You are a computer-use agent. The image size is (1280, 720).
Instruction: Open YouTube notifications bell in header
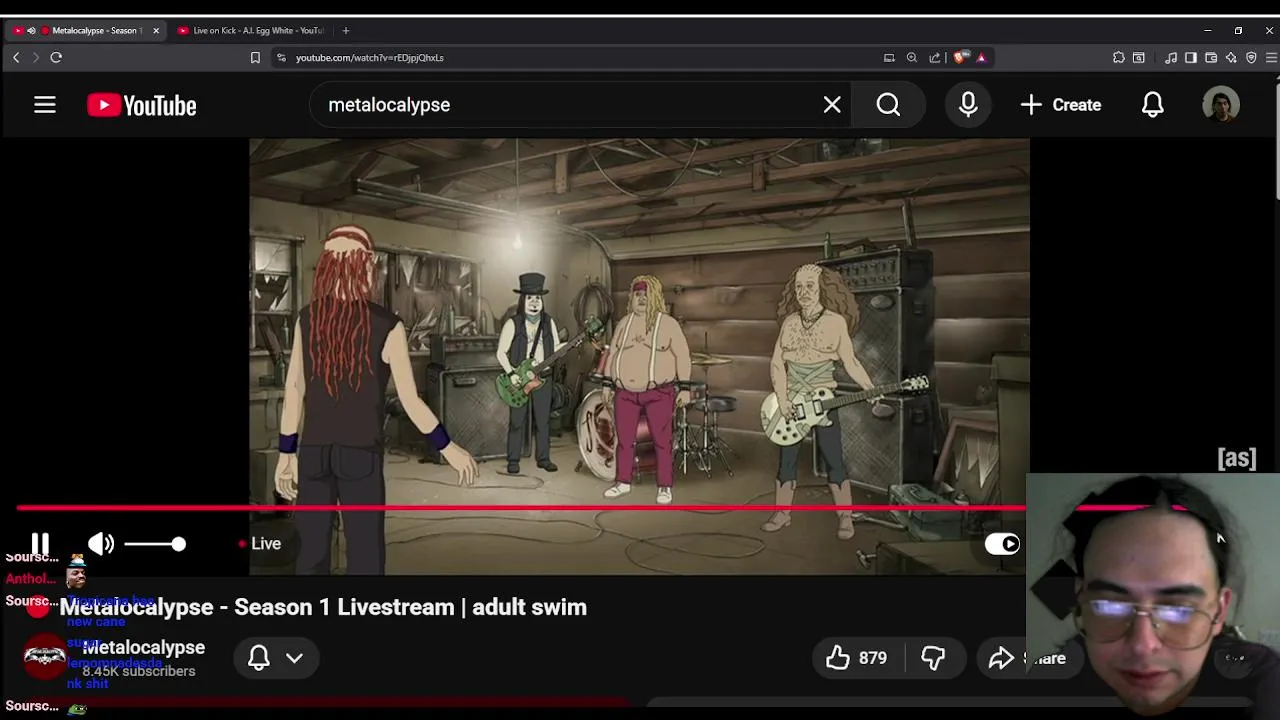tap(1153, 105)
